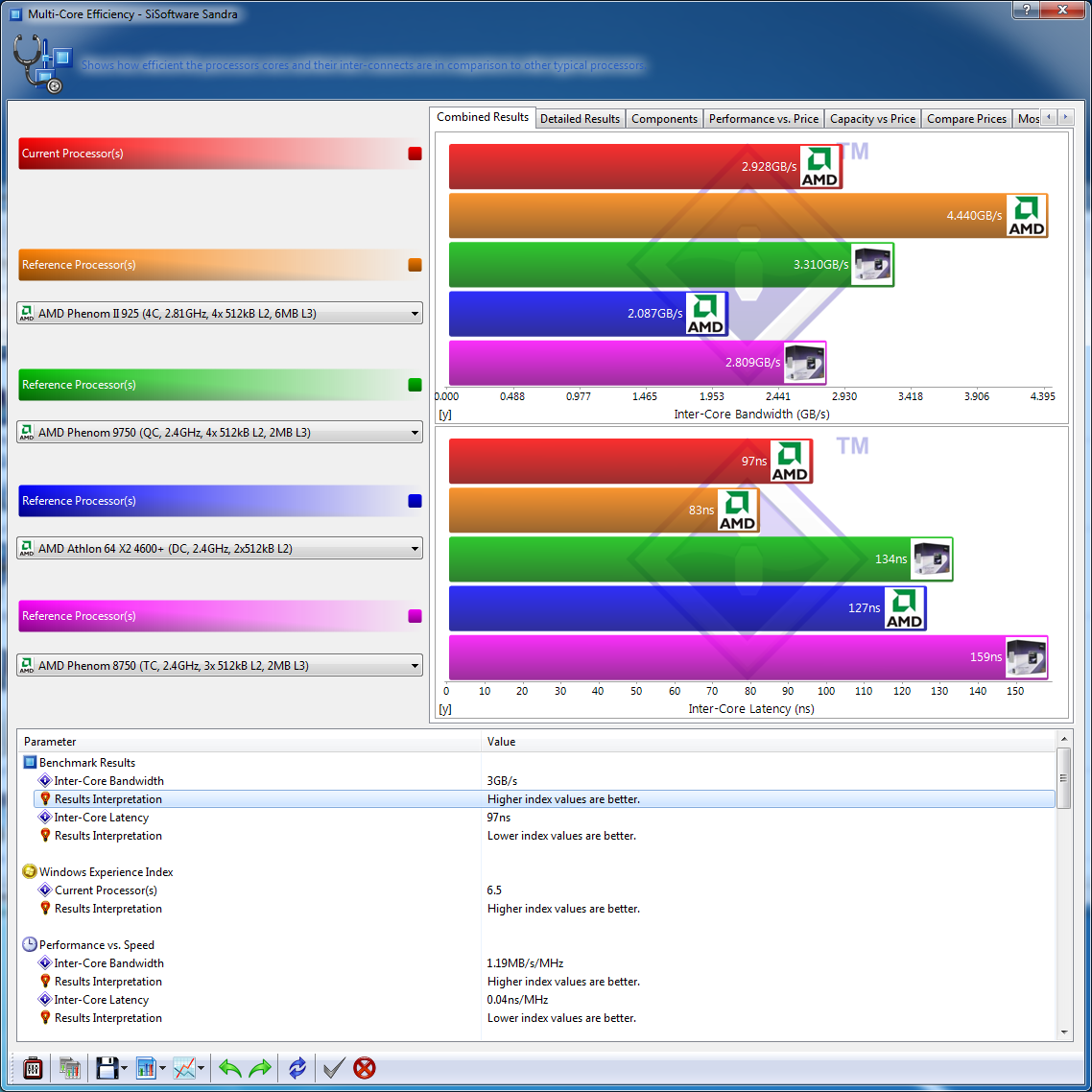Click the copy results icon in bottom toolbar
The height and width of the screenshot is (1092, 1092).
70,1068
